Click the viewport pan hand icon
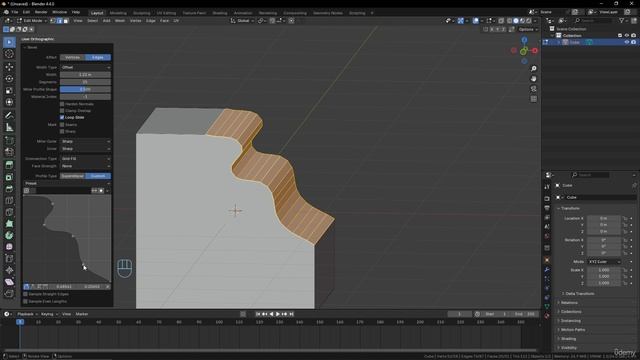 tap(533, 79)
